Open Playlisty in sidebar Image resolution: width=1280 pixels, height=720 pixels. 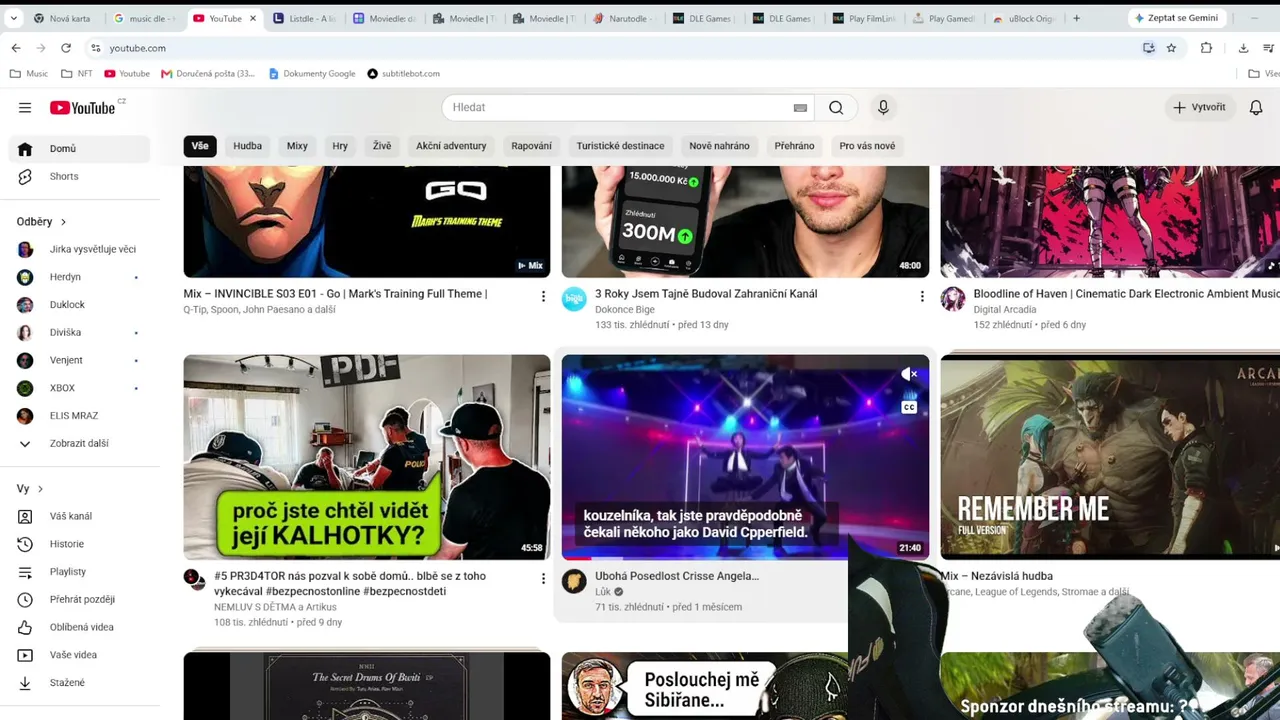[80, 572]
